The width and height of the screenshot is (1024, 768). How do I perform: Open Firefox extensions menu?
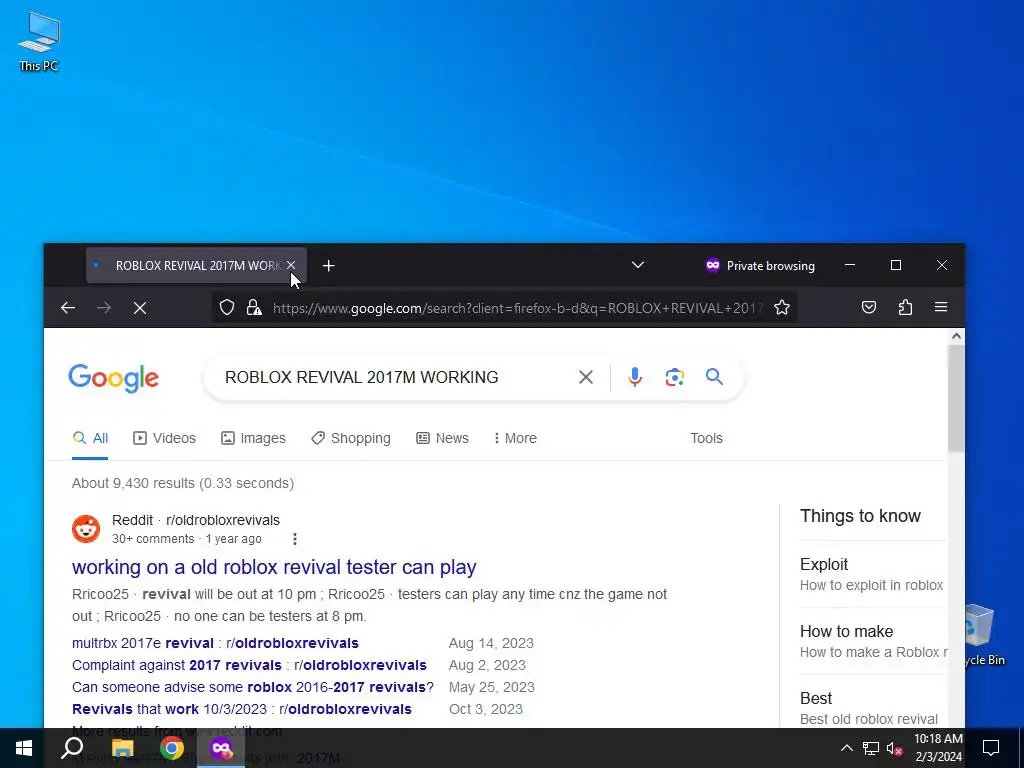[x=905, y=308]
